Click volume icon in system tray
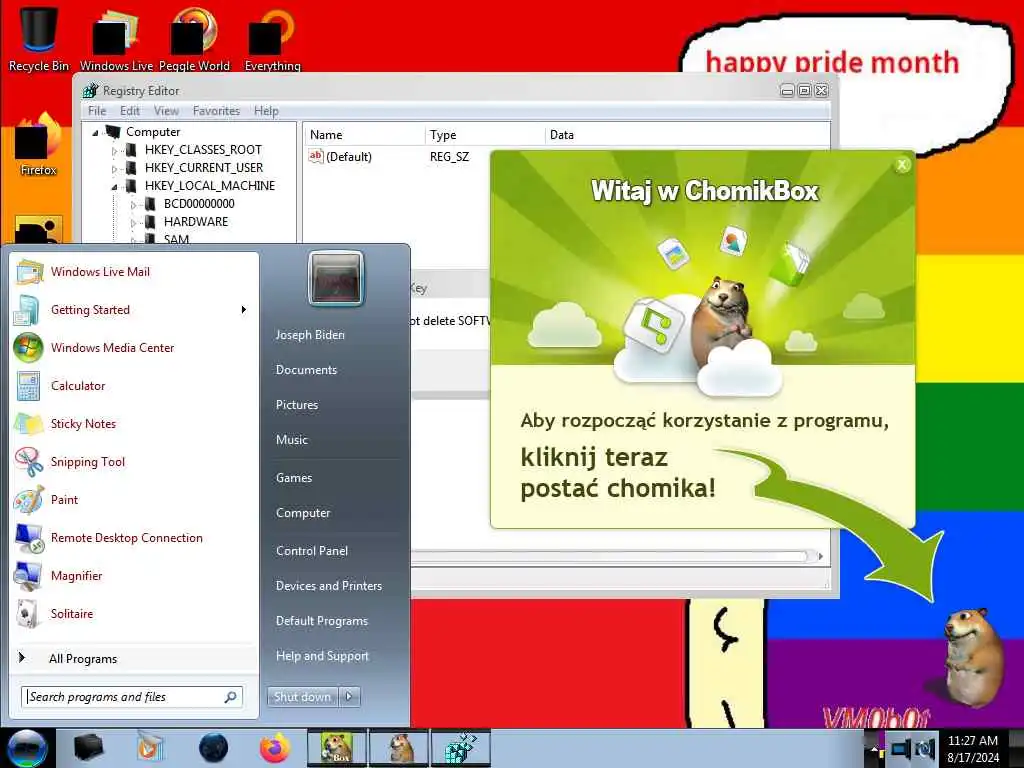 925,748
